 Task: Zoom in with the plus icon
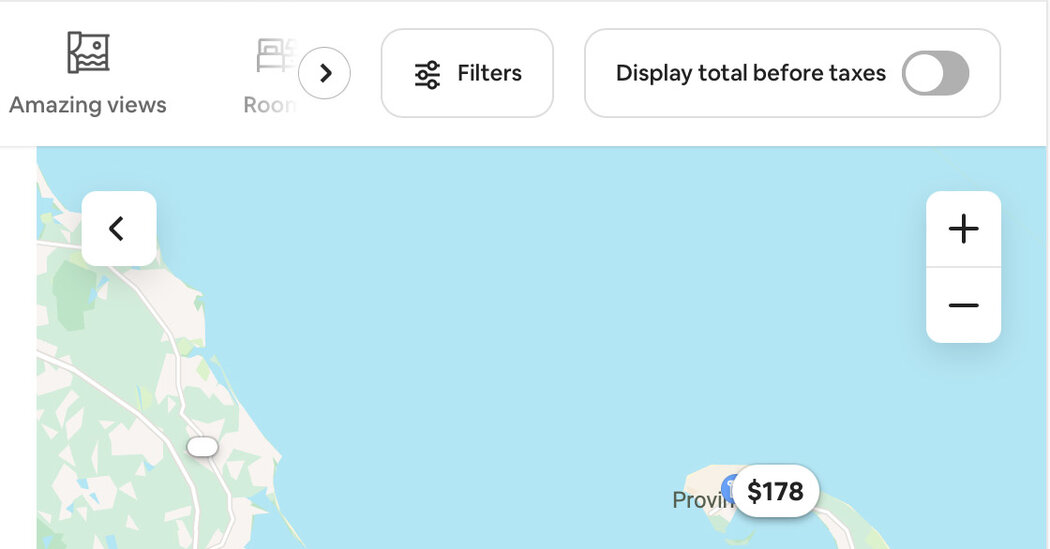963,229
